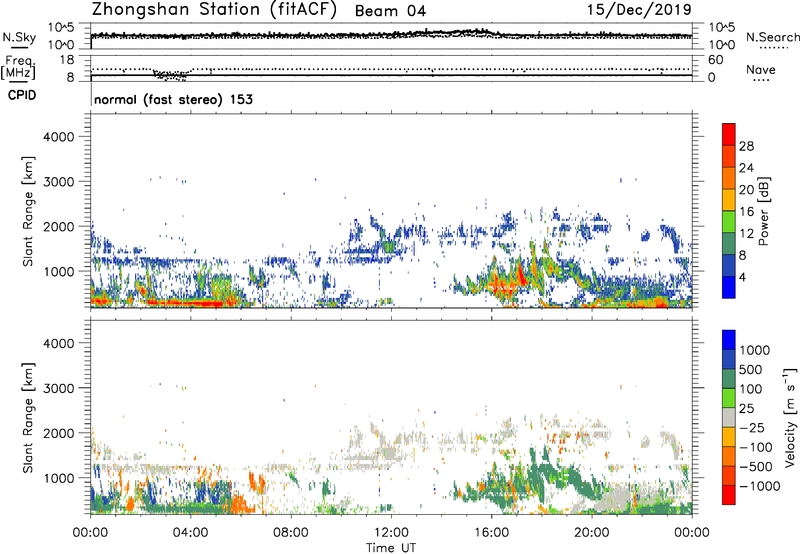This screenshot has height=554, width=800.
Task: Click the strong red echo band near 04:00 in the power plot
Action: (186, 304)
